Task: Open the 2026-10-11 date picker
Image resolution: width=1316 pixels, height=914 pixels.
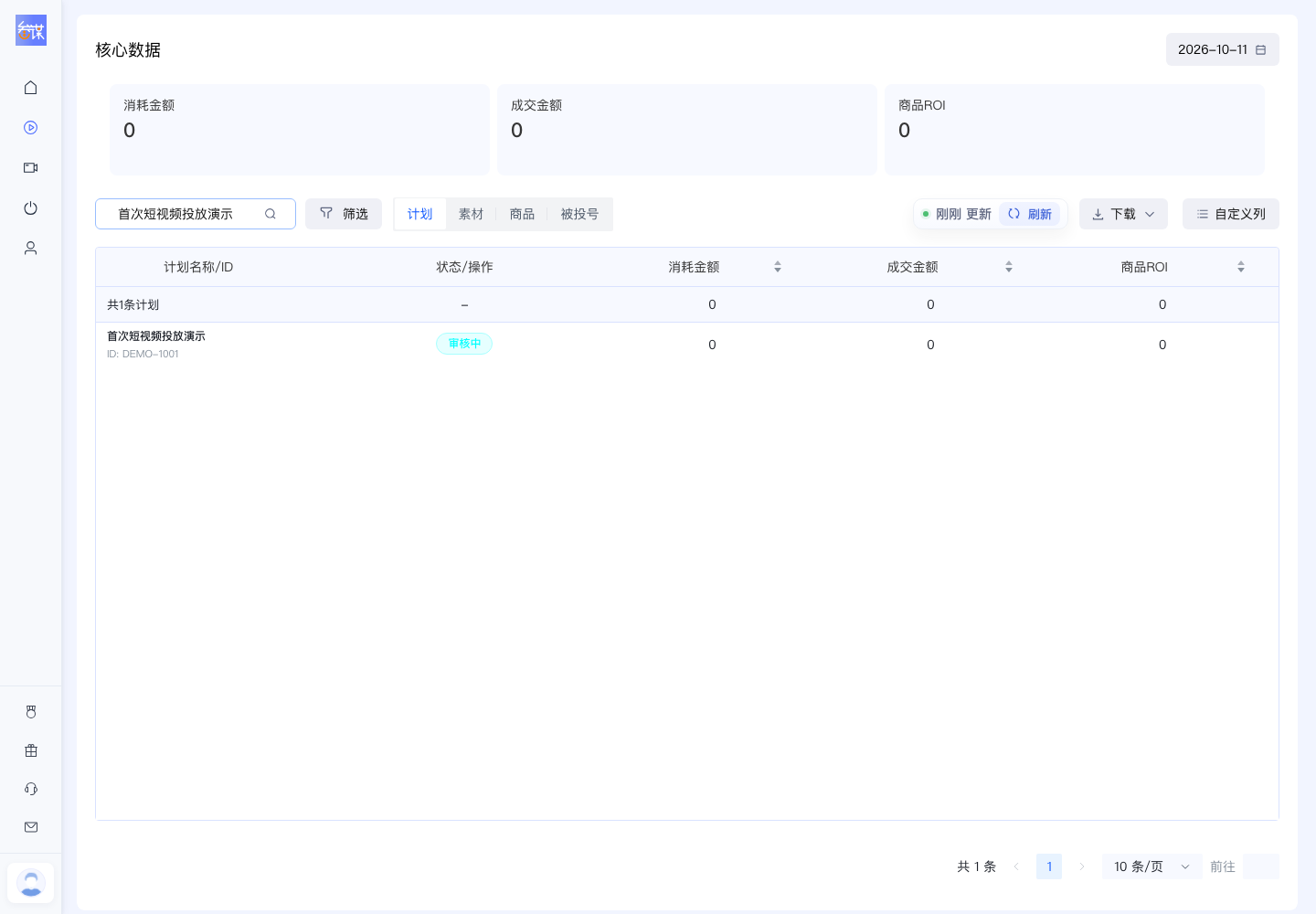Action: (x=1223, y=49)
